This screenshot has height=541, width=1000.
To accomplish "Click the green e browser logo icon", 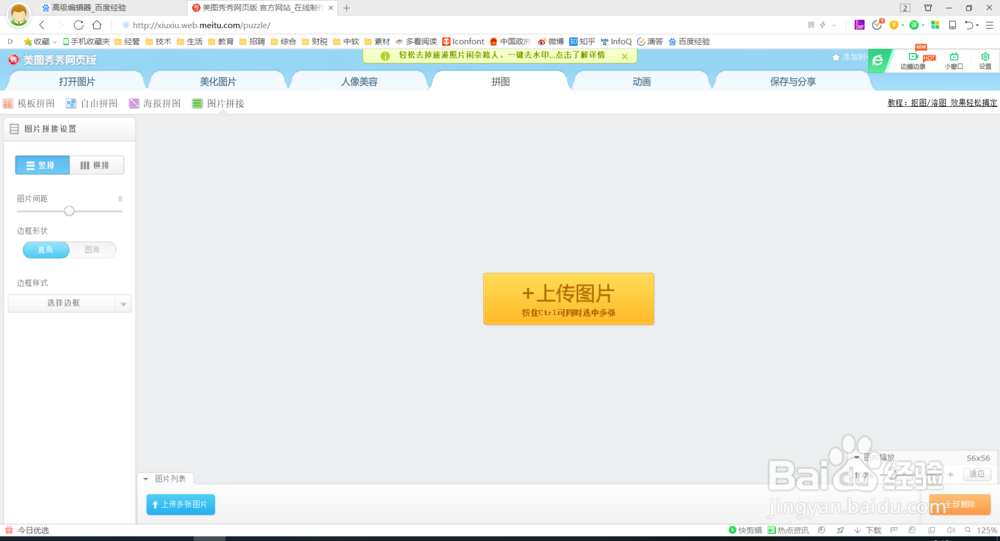I will click(x=878, y=61).
